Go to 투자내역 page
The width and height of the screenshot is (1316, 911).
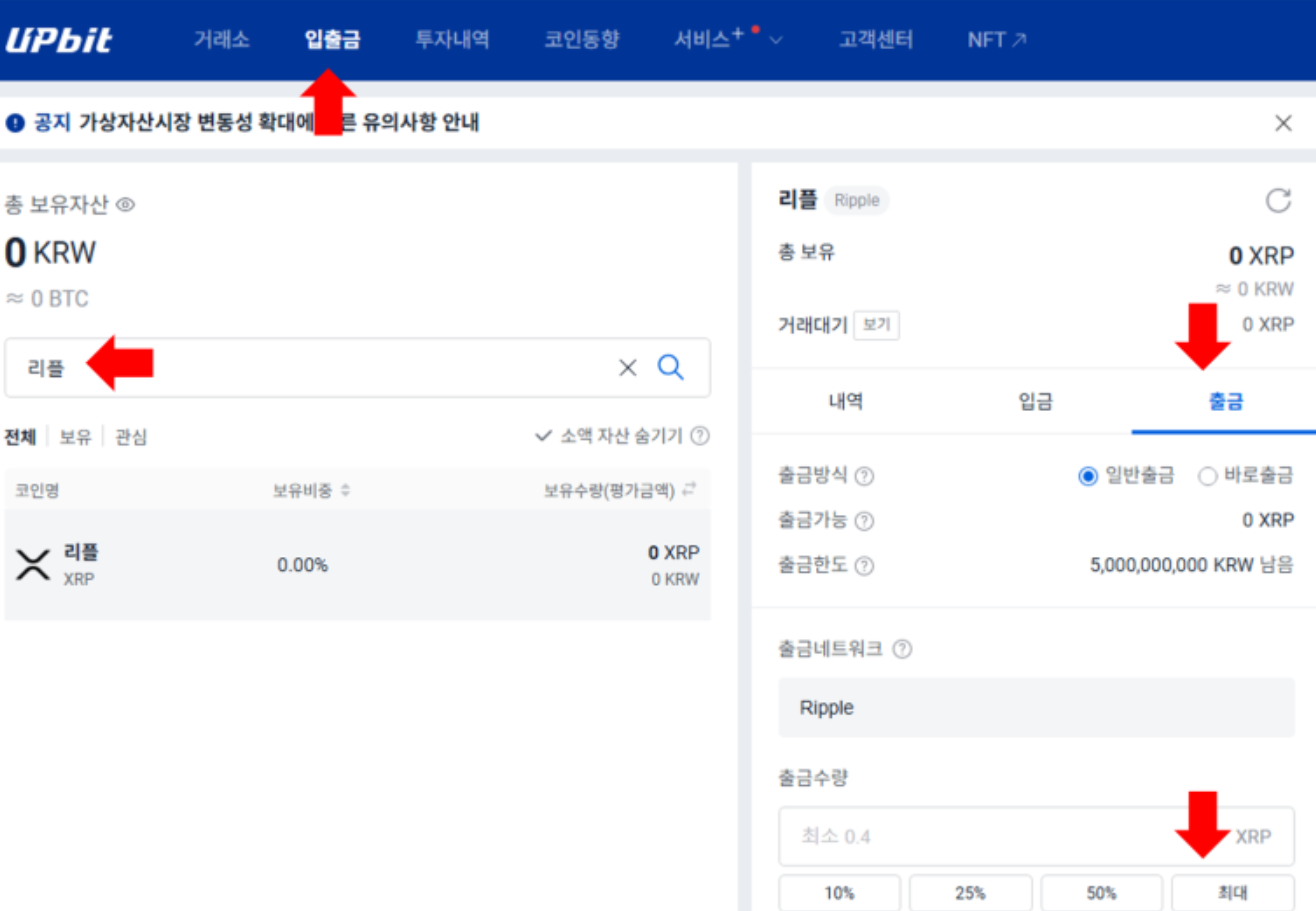point(452,40)
